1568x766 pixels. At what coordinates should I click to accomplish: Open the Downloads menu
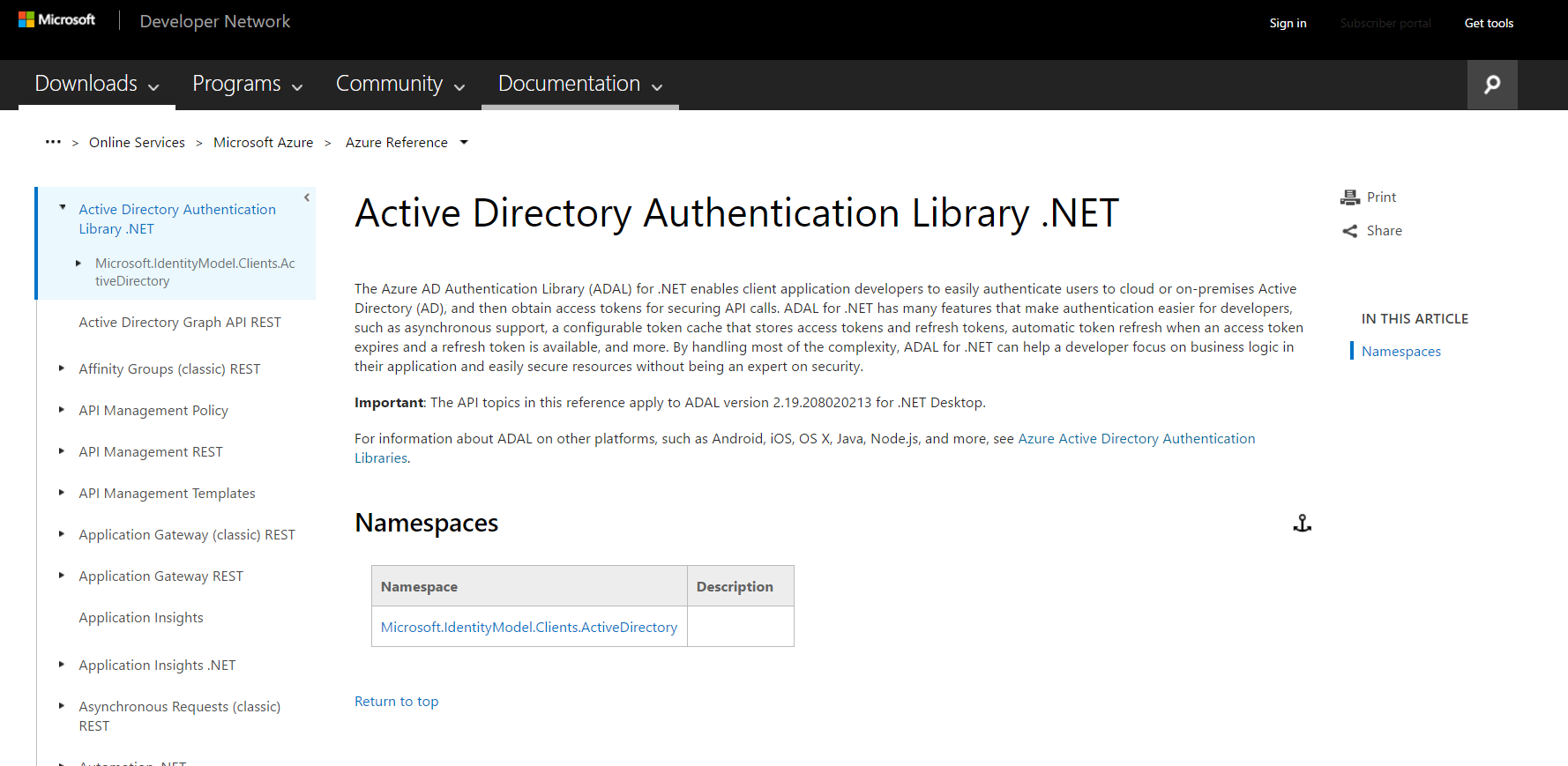(x=96, y=84)
